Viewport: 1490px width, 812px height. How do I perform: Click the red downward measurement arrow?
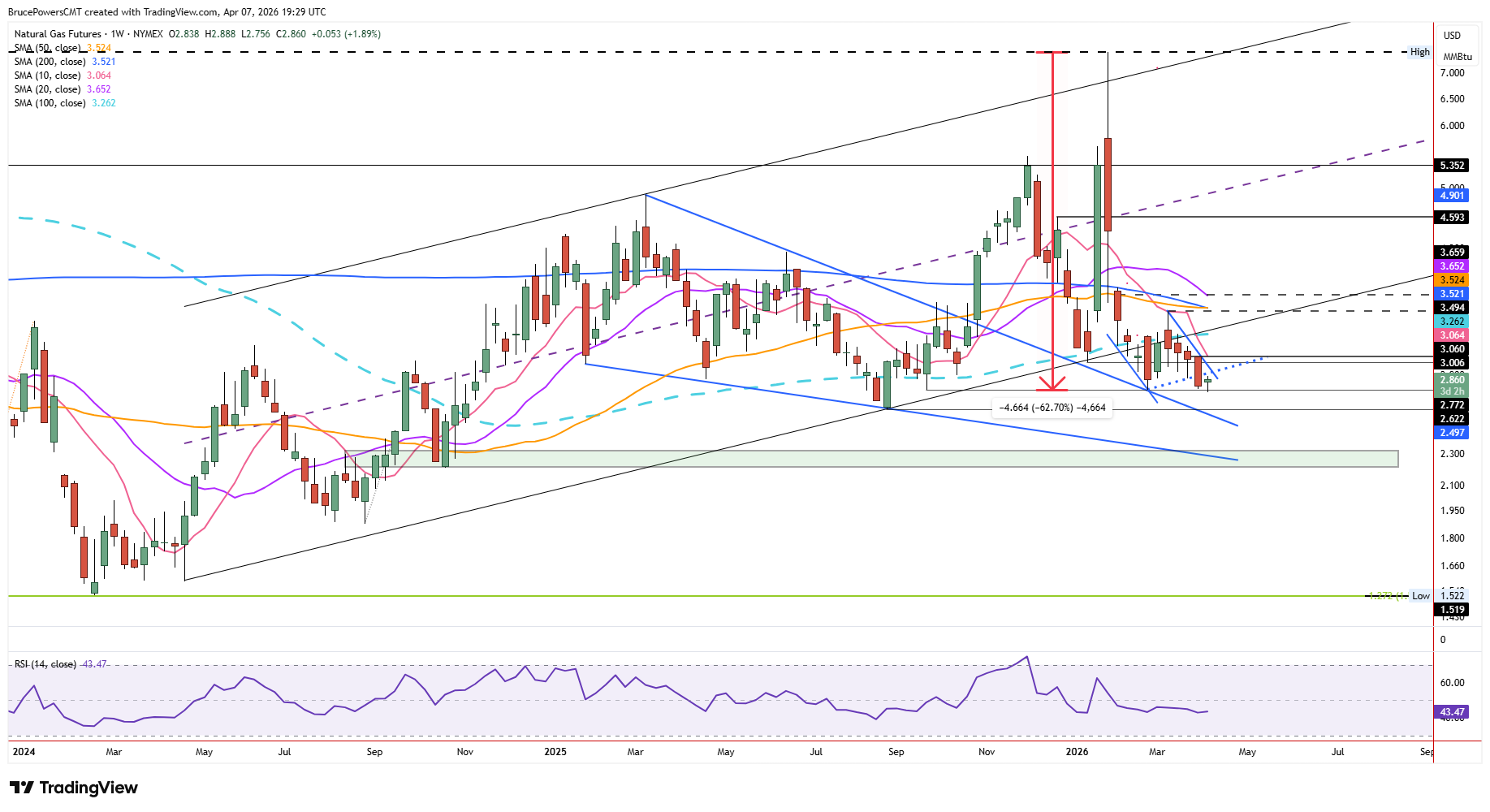click(x=1052, y=221)
